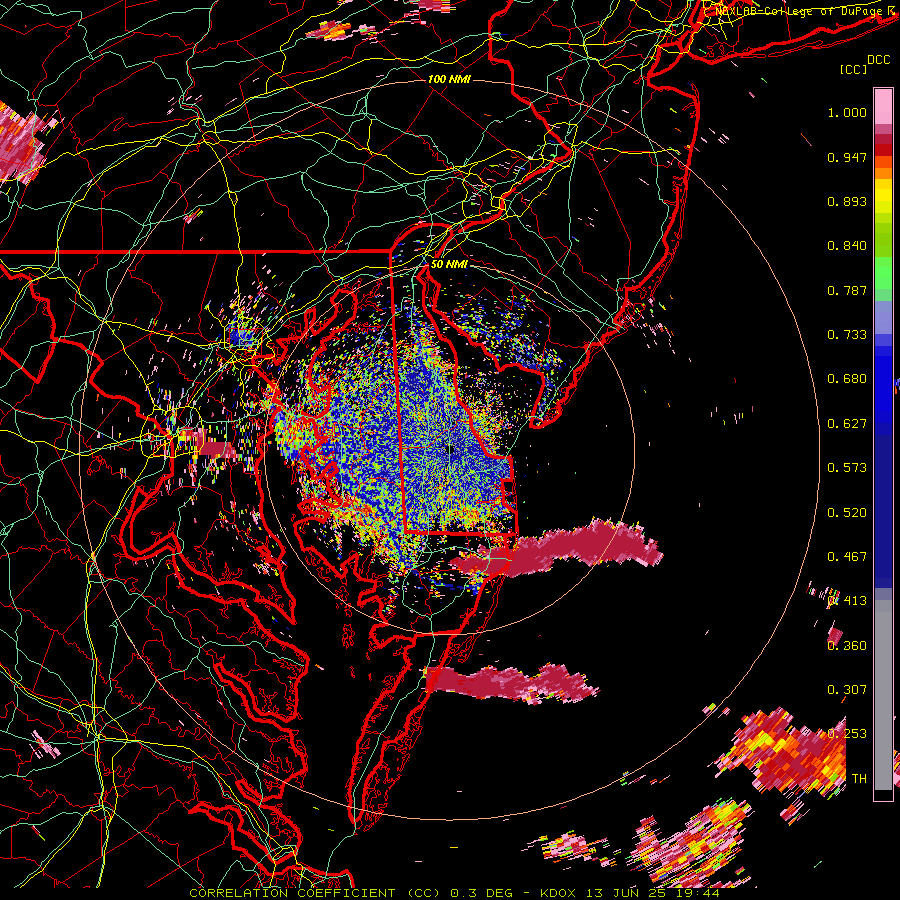Click the DCC product label above the legend
Screen dimensions: 900x900
[878, 60]
